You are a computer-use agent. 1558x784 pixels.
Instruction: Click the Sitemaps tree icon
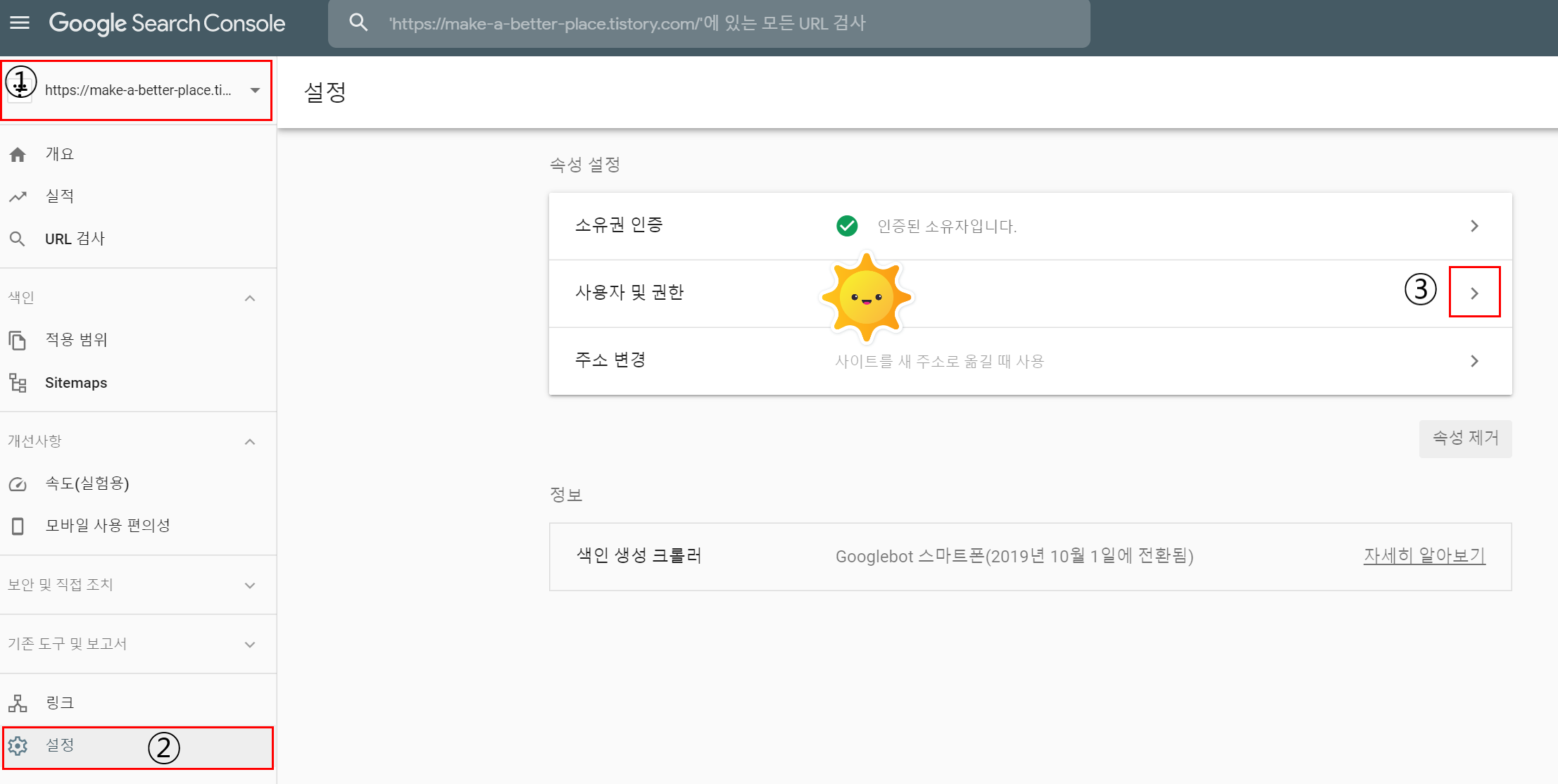point(18,383)
